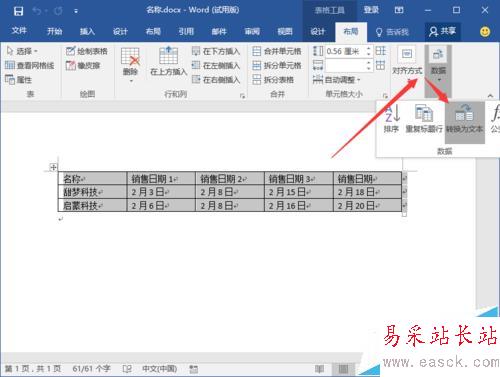Open the ribbon display options icon
Viewport: 500px width, 377px height.
pos(399,10)
